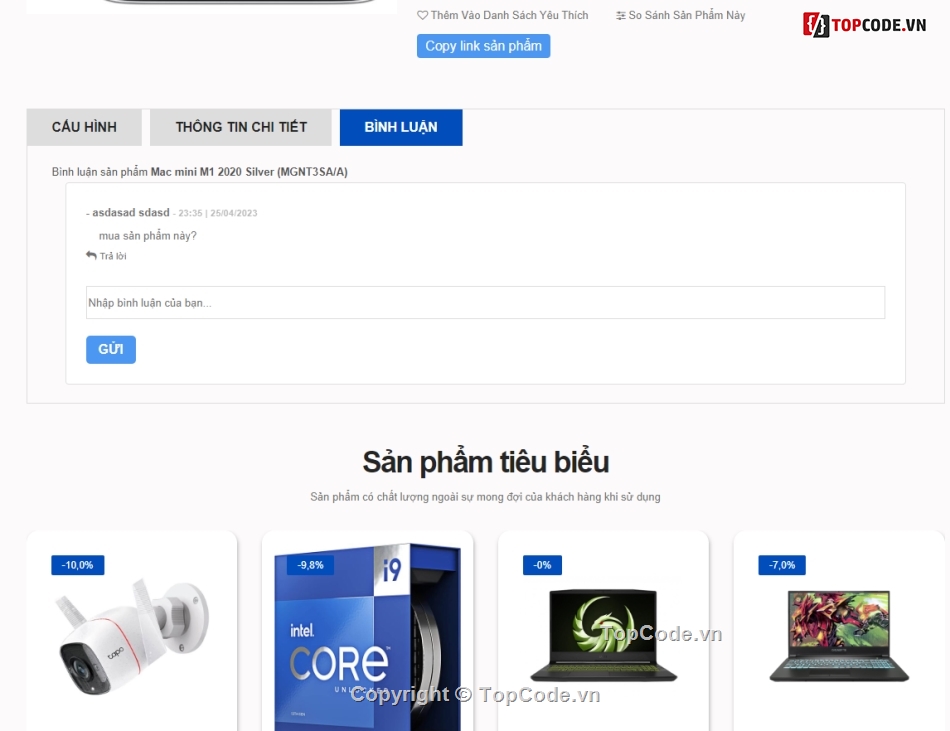The height and width of the screenshot is (731, 950).
Task: Click the heart wishlist icon
Action: pyautogui.click(x=422, y=15)
